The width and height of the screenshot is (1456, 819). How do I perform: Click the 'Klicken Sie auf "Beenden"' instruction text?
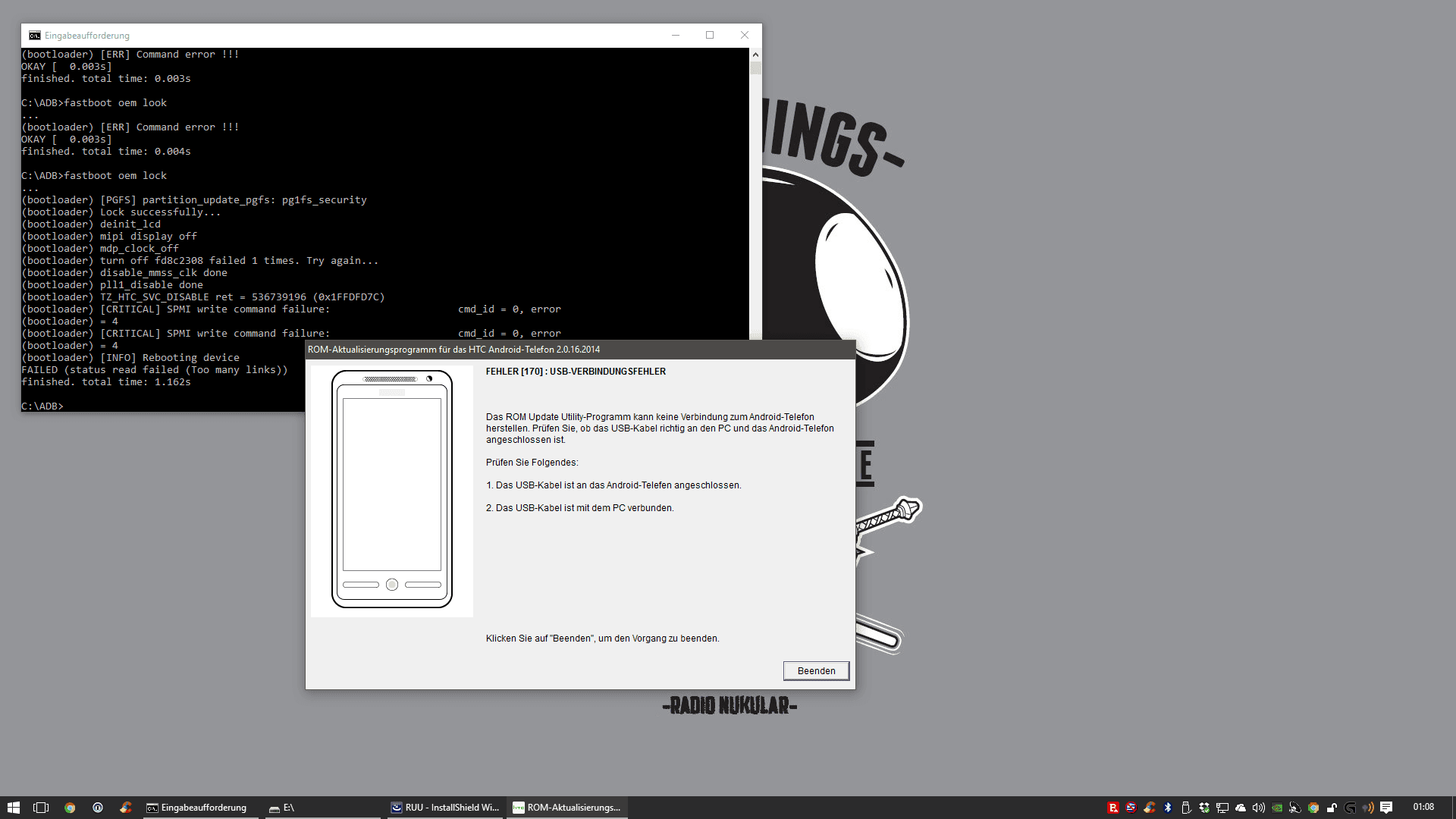602,639
